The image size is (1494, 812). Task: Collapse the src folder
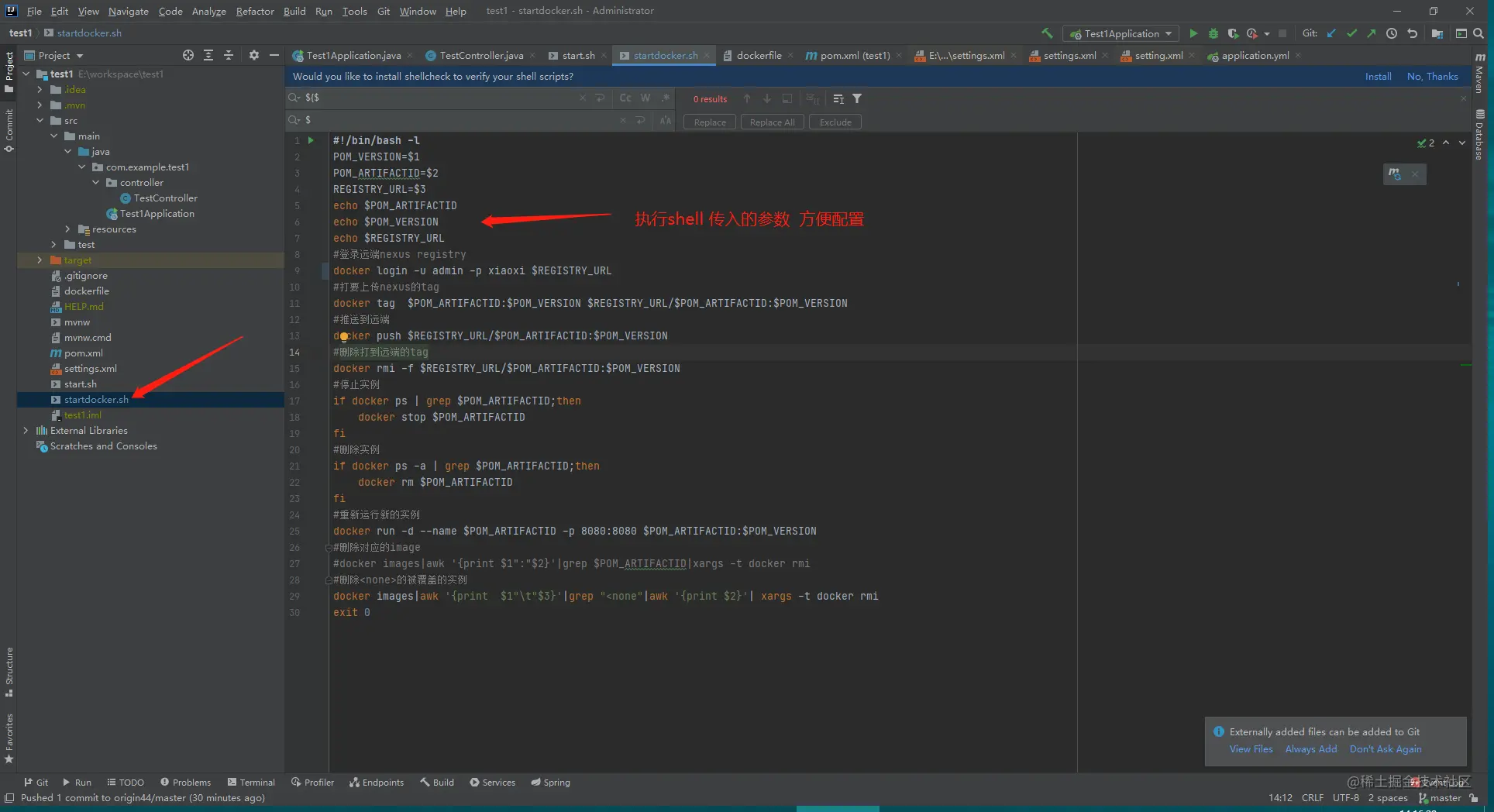click(x=40, y=121)
